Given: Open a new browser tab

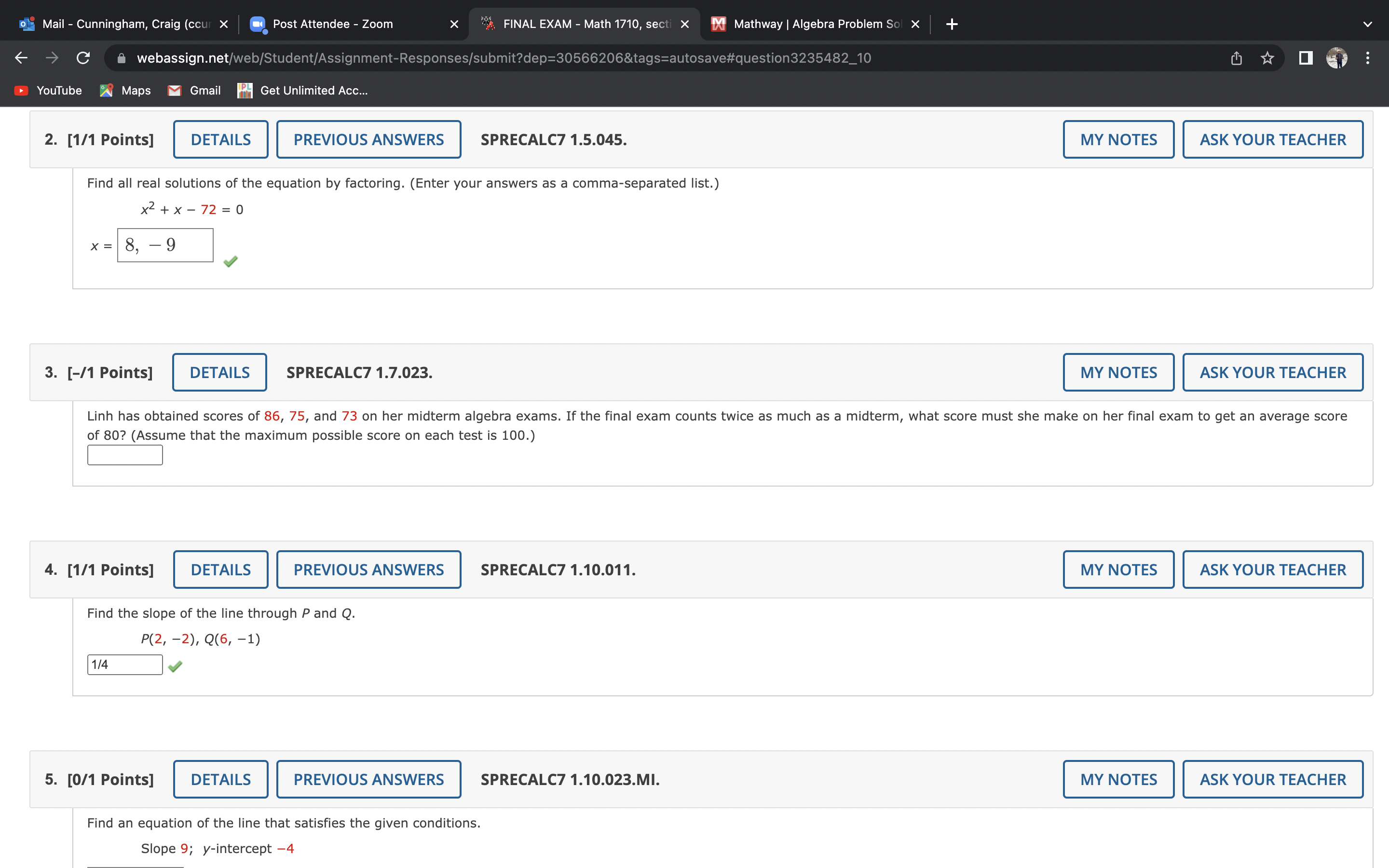Looking at the screenshot, I should pos(952,24).
